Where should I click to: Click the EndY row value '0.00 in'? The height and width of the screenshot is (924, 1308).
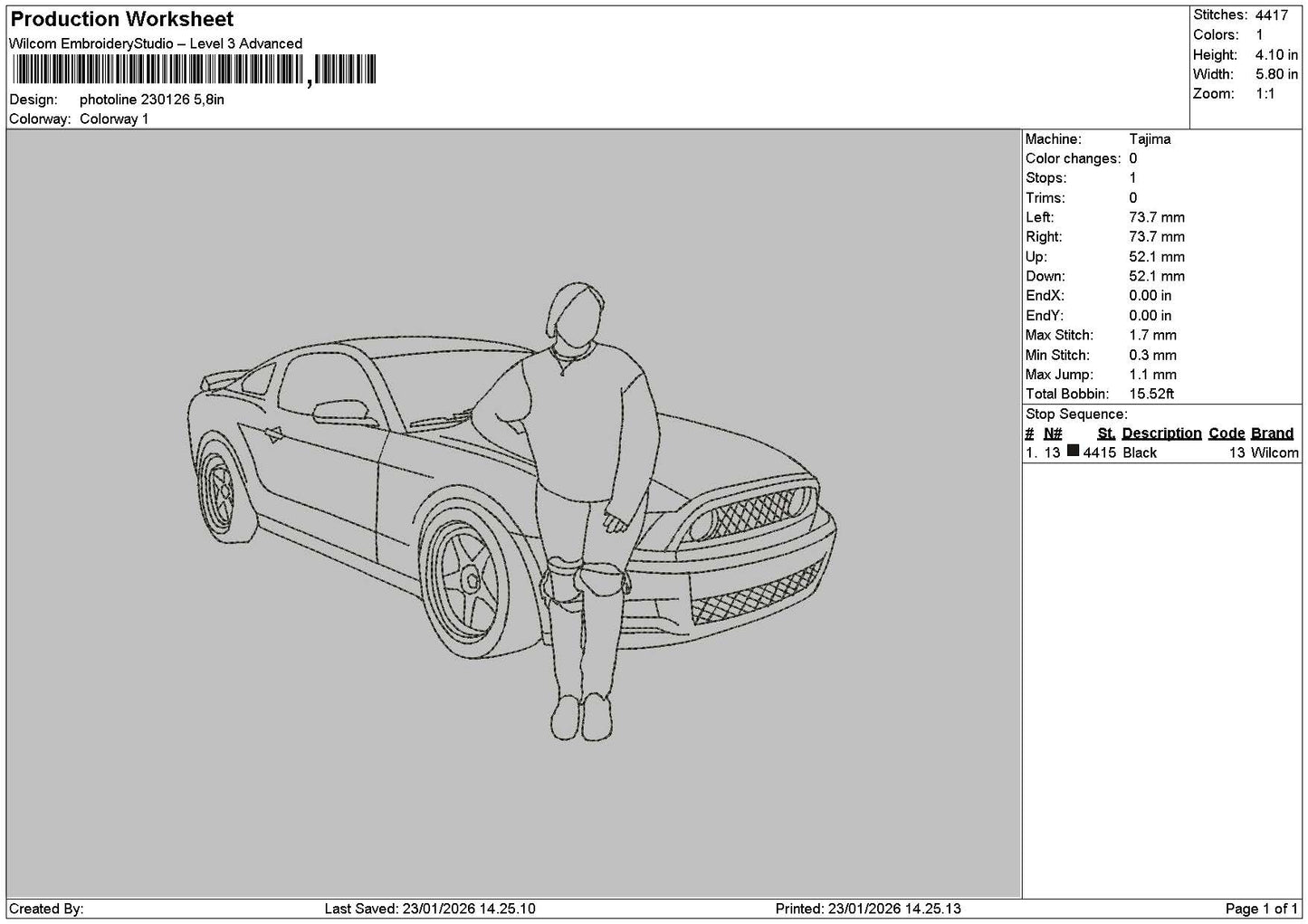point(1150,316)
